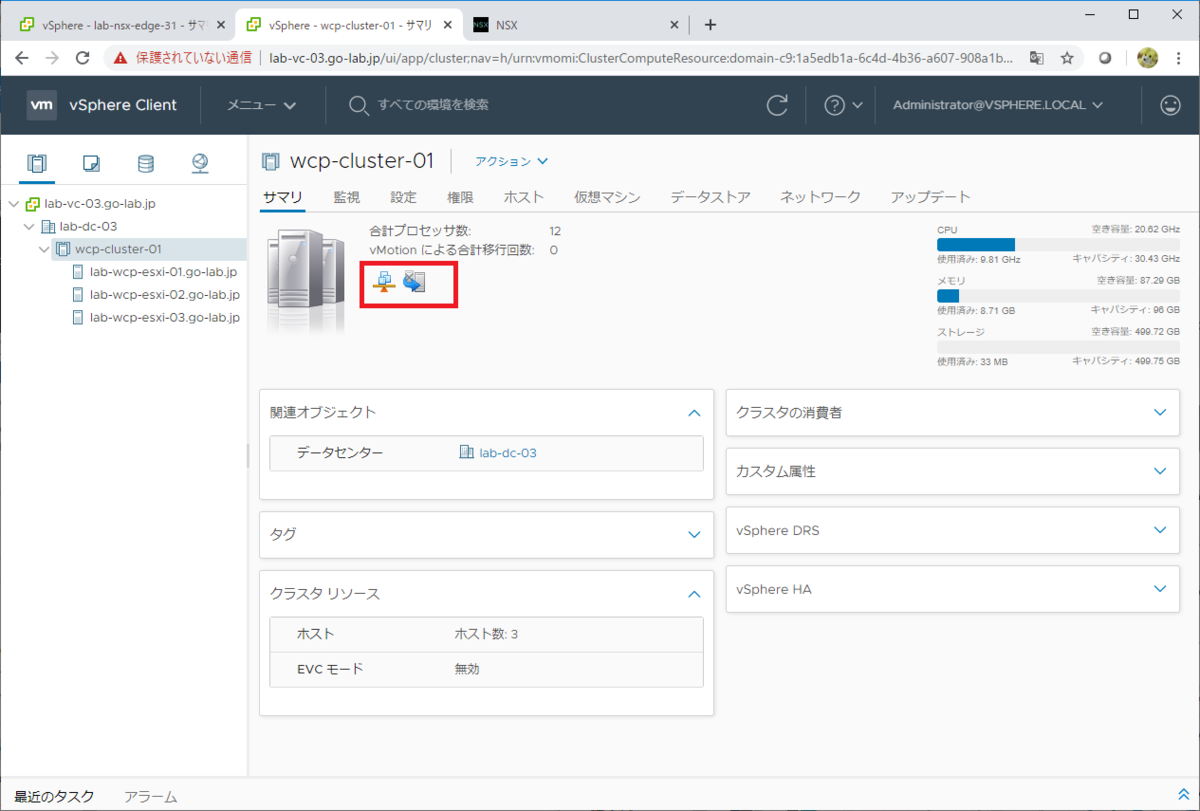Click the vSphere DRS scale icon in summary
The image size is (1200, 811).
(x=384, y=282)
